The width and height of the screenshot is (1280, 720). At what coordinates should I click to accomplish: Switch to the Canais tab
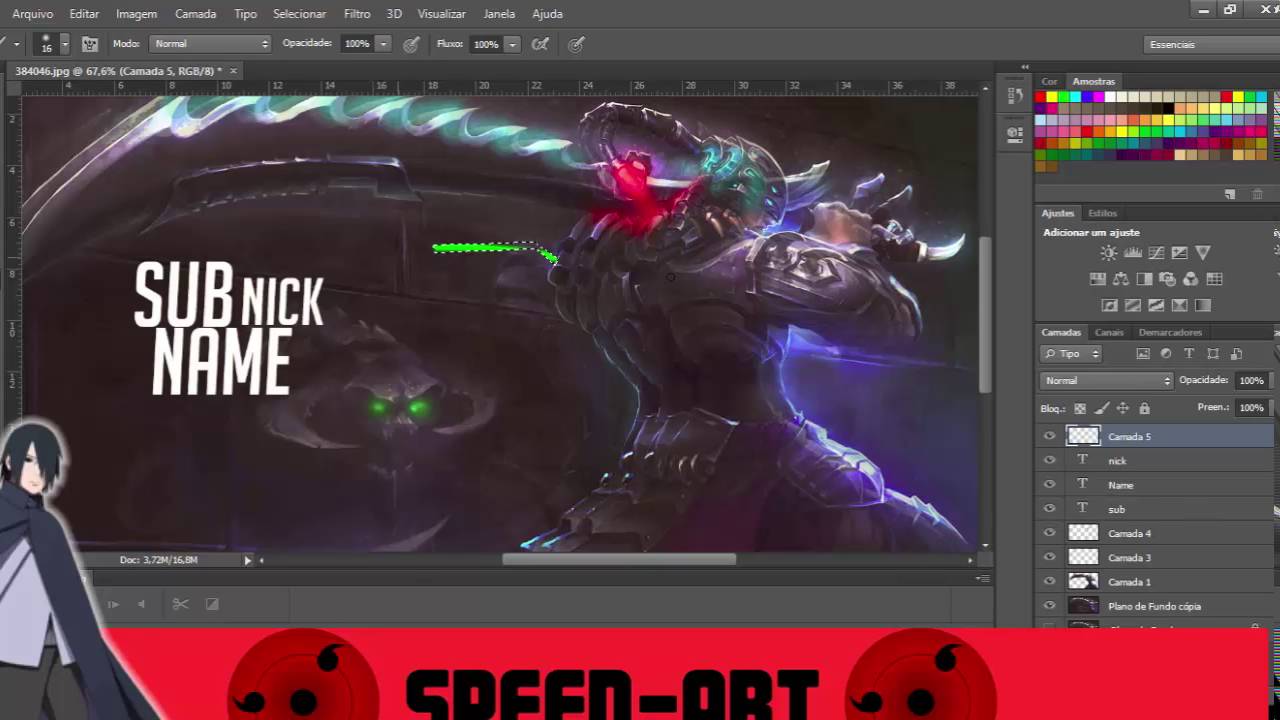(1109, 332)
